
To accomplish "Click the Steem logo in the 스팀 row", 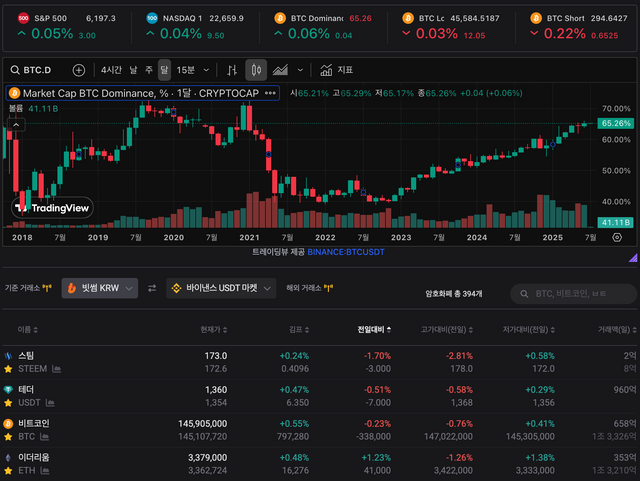I will pyautogui.click(x=8, y=356).
